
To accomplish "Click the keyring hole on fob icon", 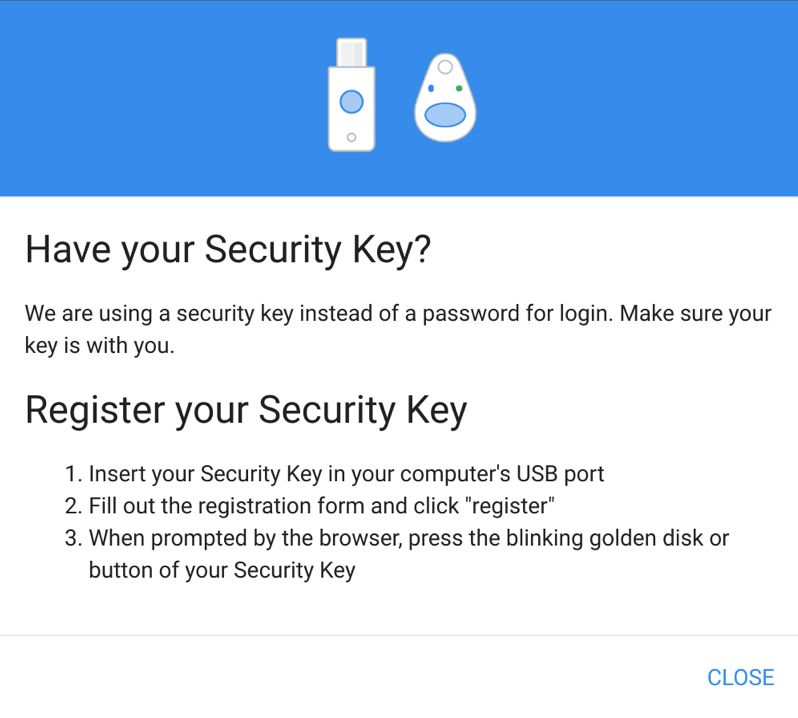I will (x=445, y=67).
